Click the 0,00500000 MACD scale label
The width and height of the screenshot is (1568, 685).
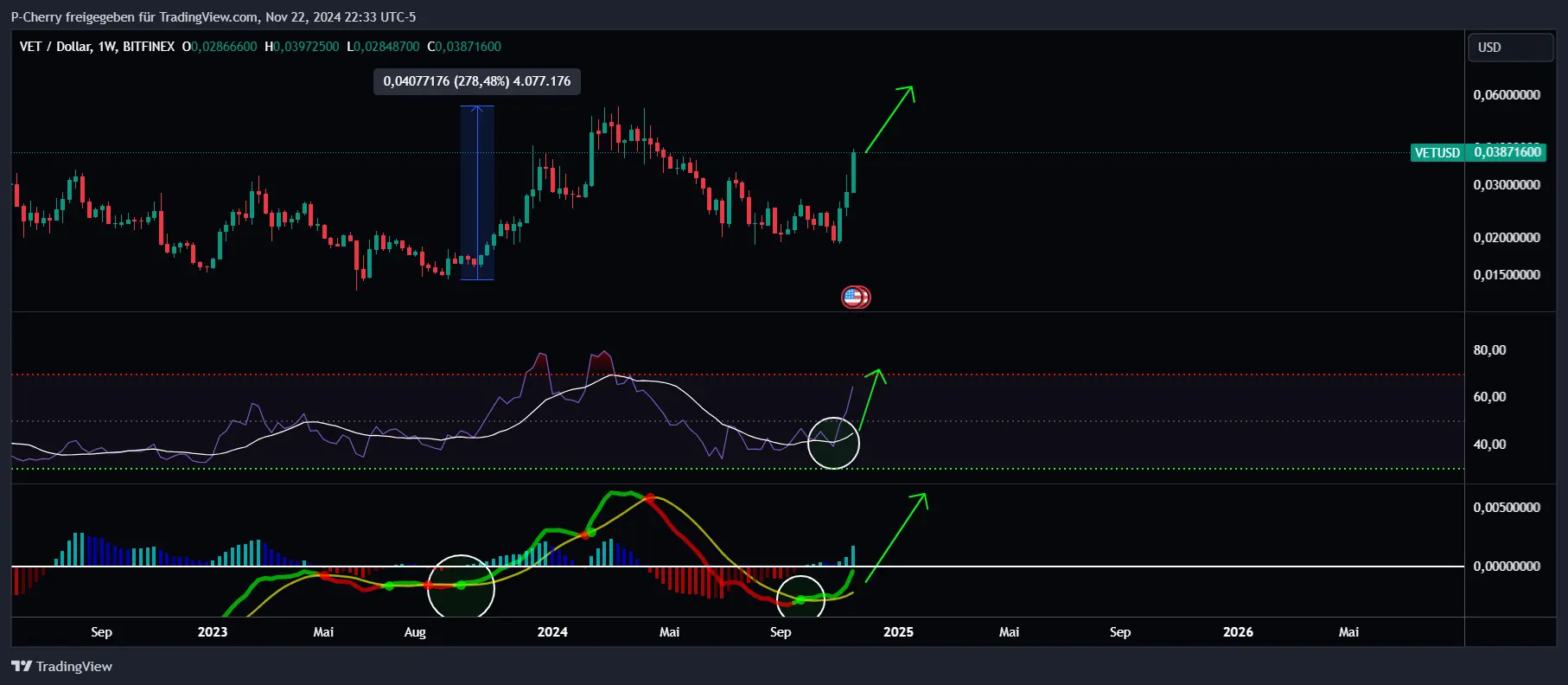(x=1507, y=508)
